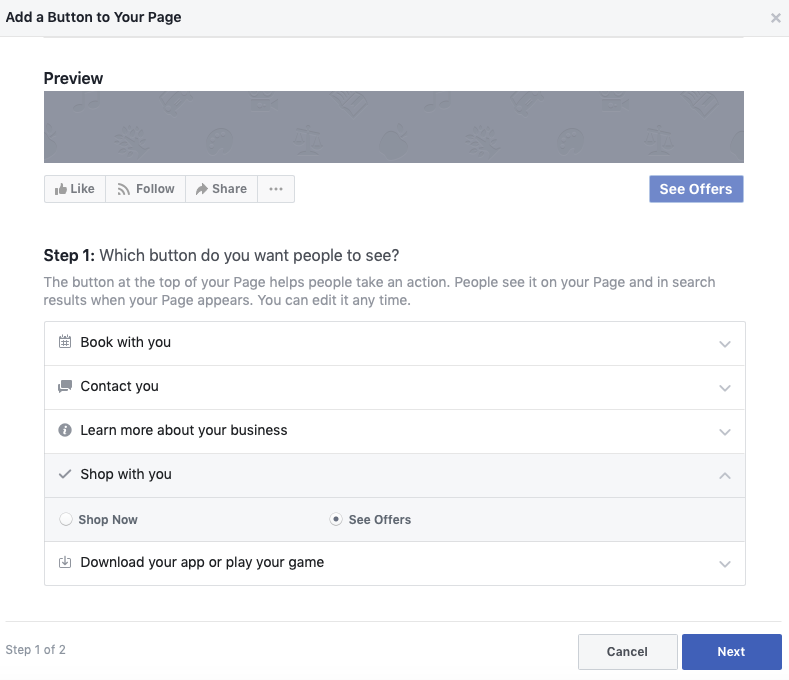Select the Shop Now radio button
The height and width of the screenshot is (680, 789).
click(66, 520)
